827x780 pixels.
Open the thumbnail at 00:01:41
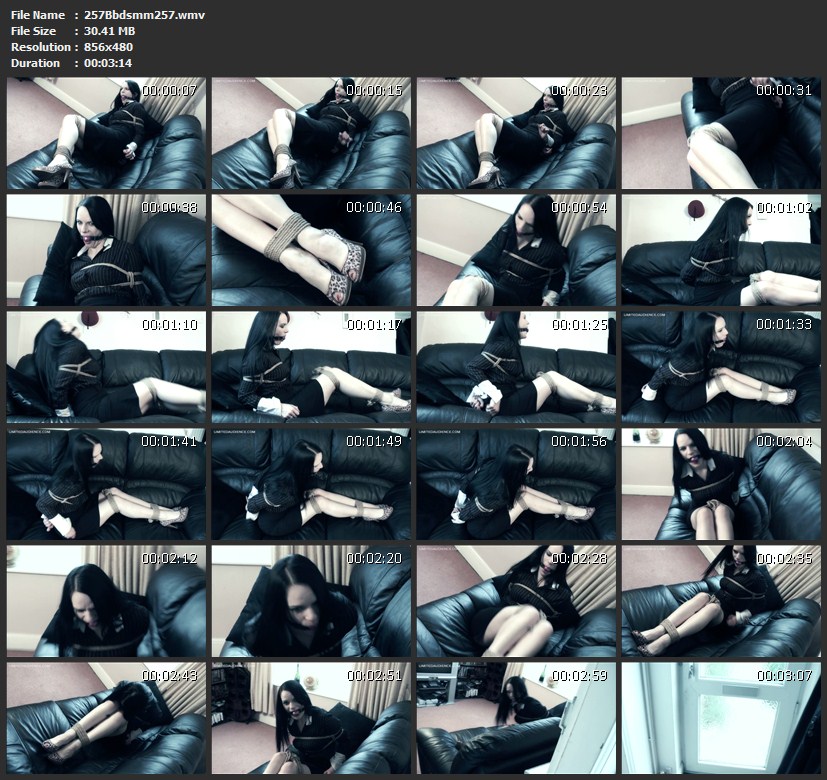tap(106, 484)
